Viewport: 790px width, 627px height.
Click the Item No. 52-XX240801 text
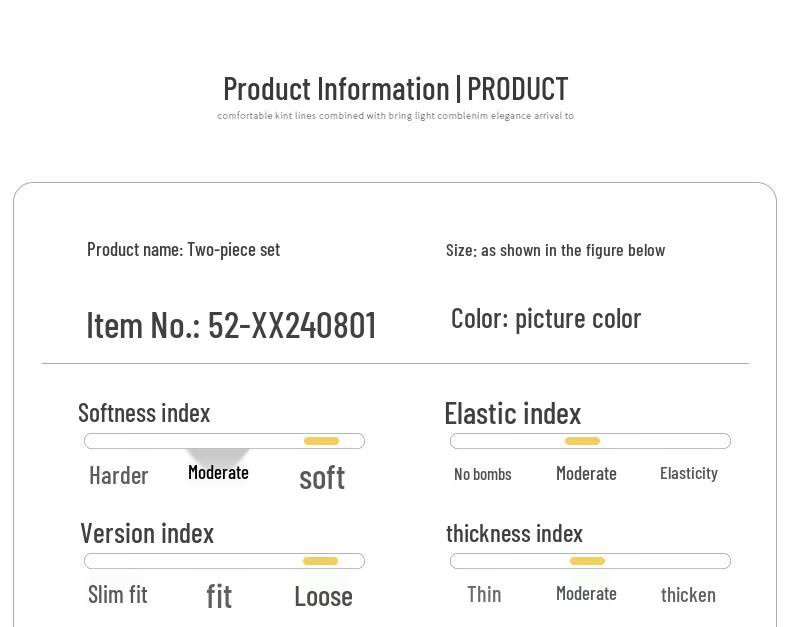[231, 325]
